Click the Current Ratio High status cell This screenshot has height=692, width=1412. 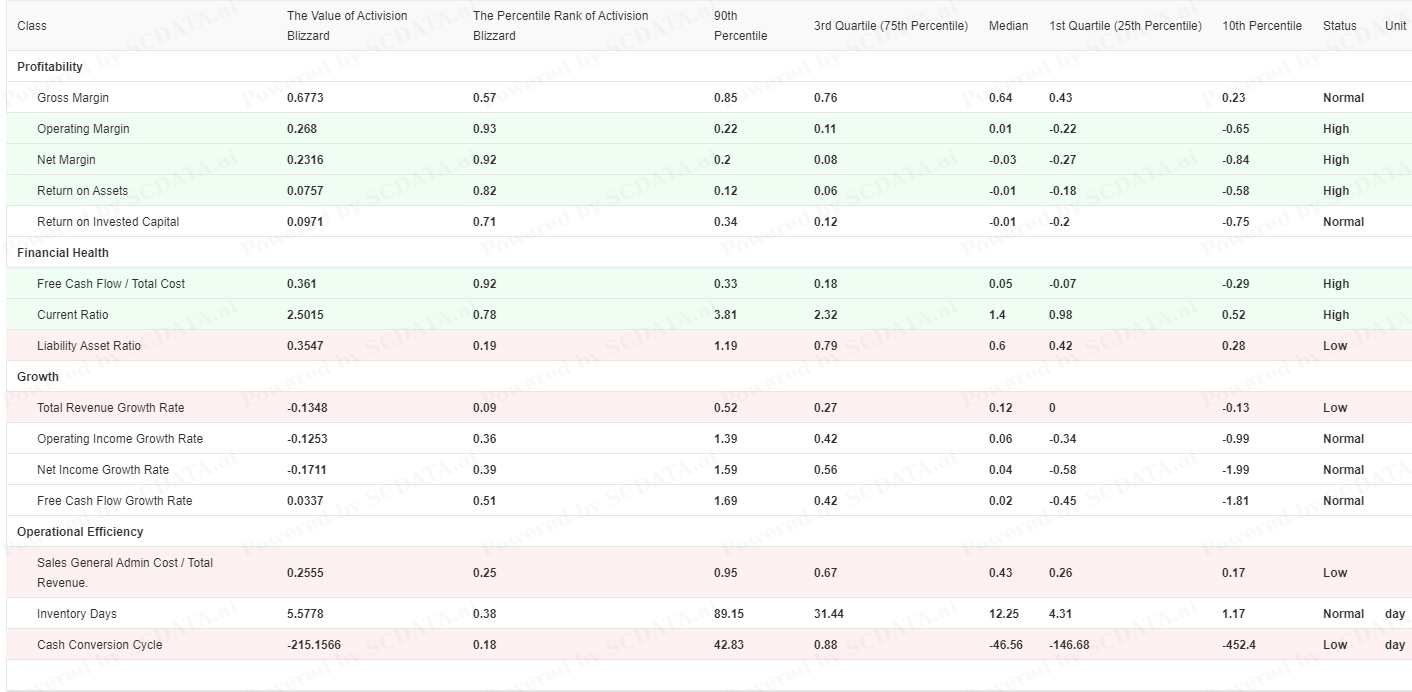pos(1335,315)
